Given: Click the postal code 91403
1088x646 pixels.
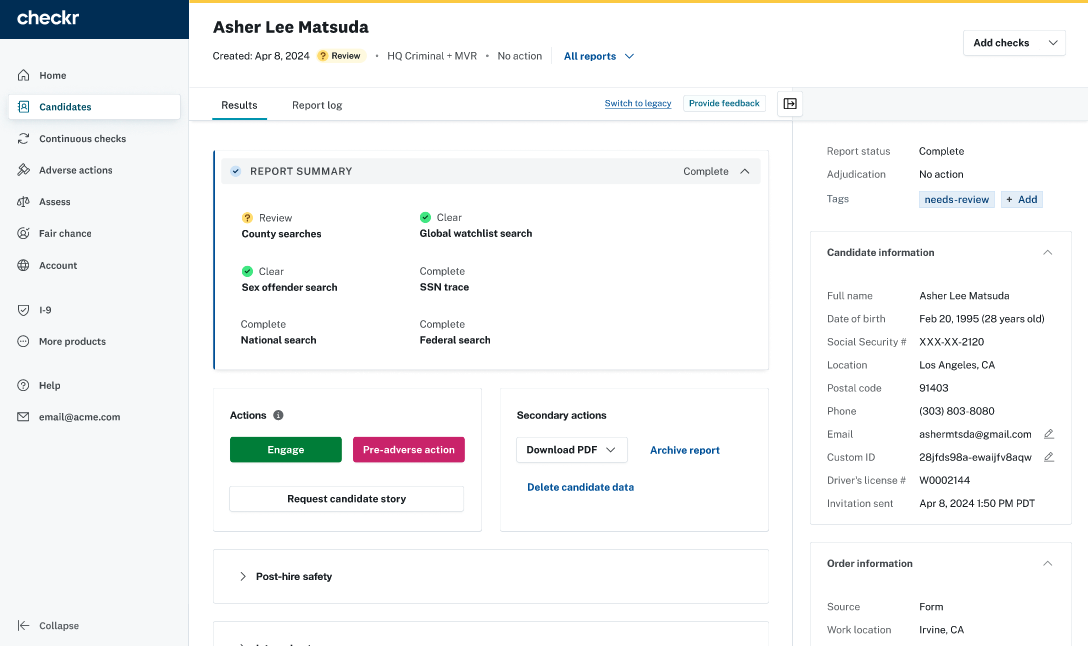Looking at the screenshot, I should (x=934, y=388).
